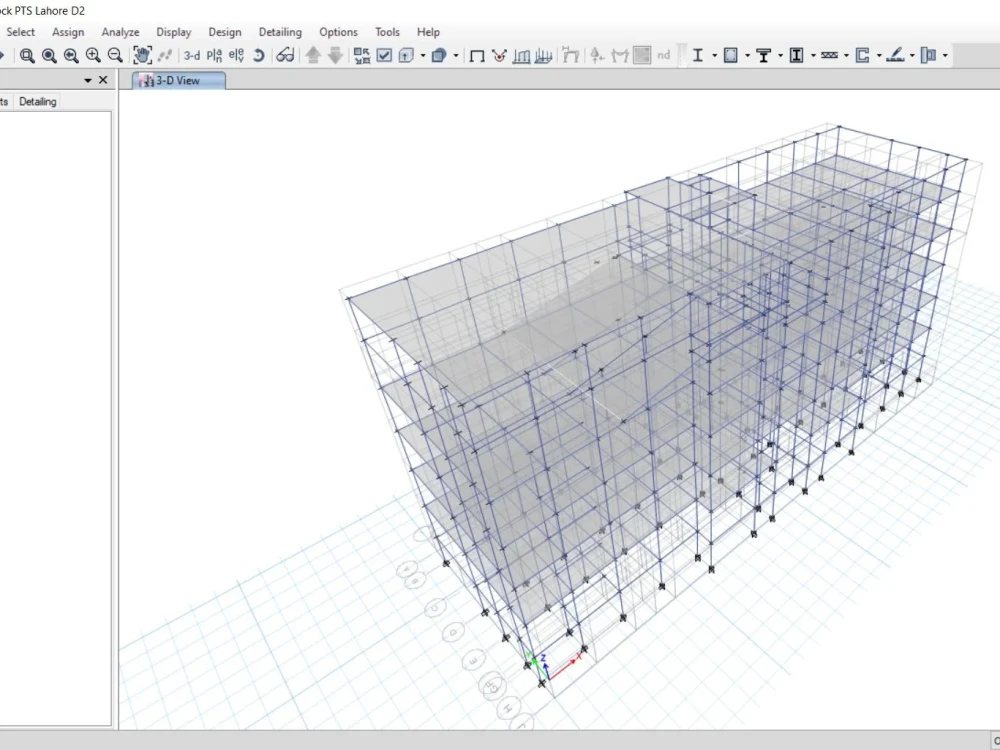Click the Zoom Out One Step icon
This screenshot has height=750, width=1000.
[114, 55]
